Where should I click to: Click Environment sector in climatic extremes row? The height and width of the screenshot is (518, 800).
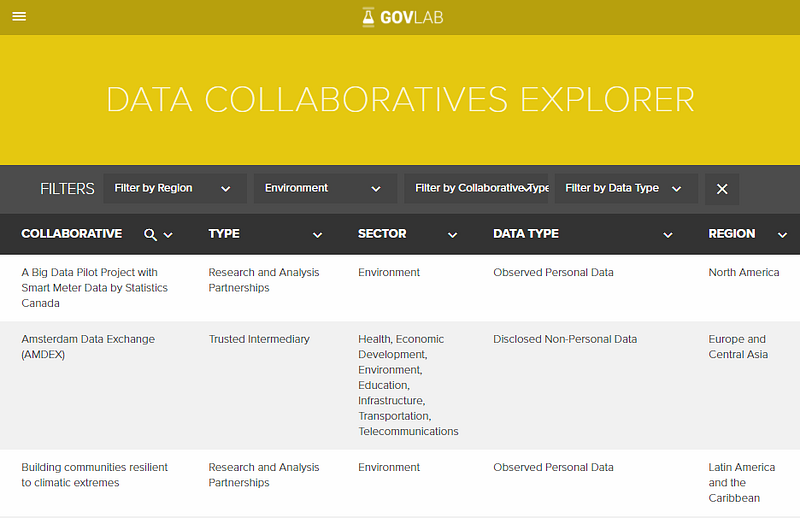point(389,467)
